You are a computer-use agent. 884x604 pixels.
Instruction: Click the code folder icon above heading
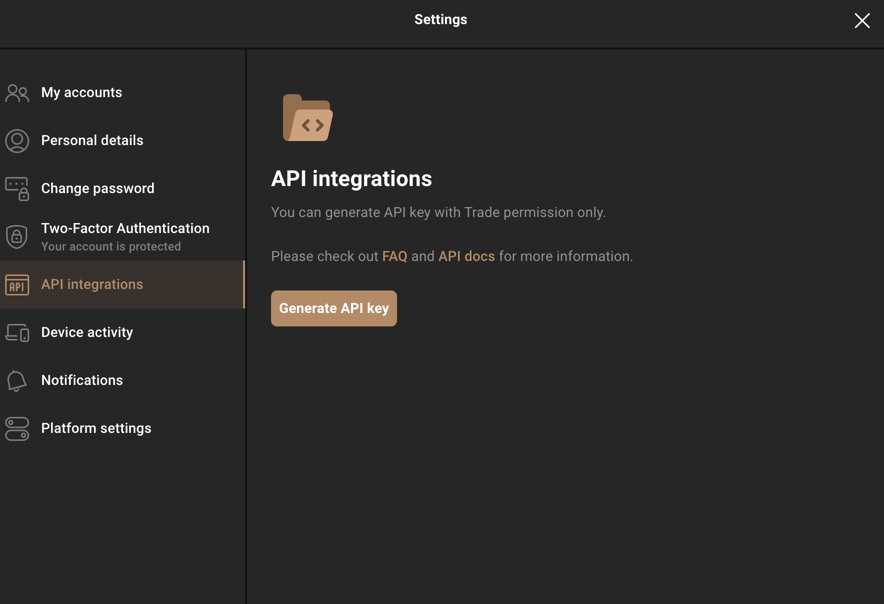307,118
